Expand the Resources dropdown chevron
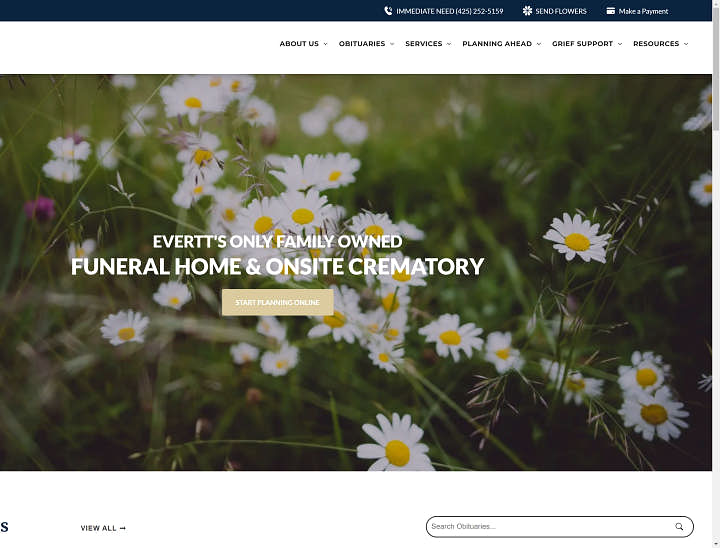 pos(686,44)
